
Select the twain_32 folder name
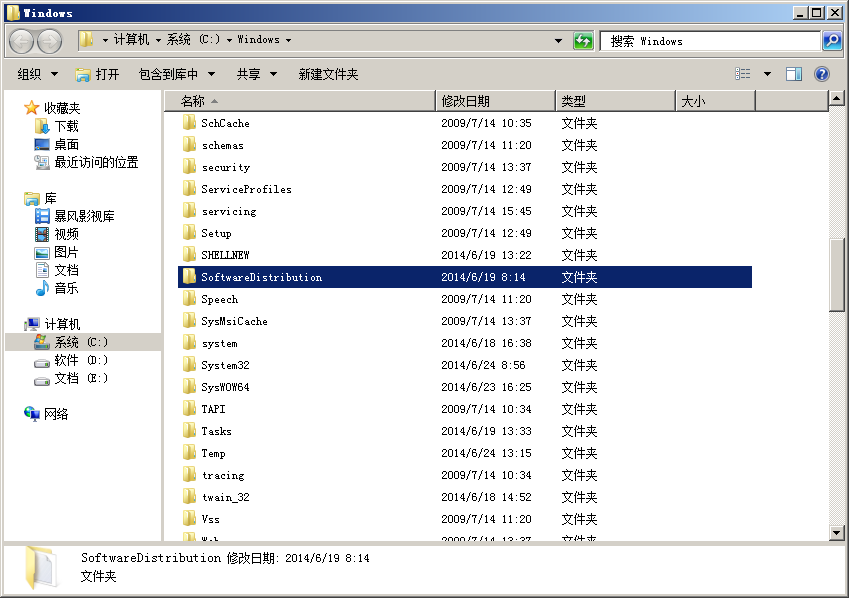point(226,497)
